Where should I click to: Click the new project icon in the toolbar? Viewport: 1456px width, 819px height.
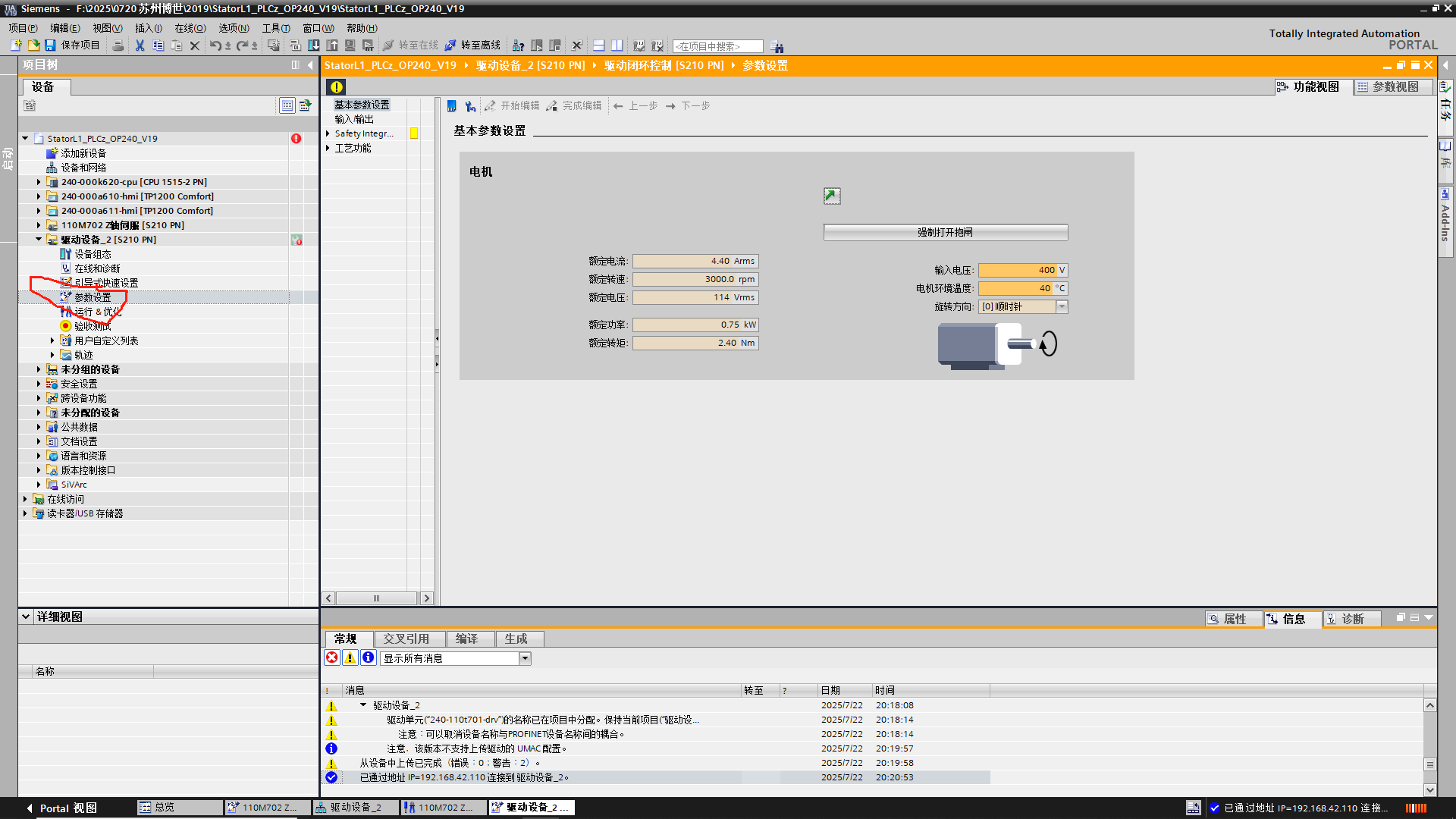point(16,45)
